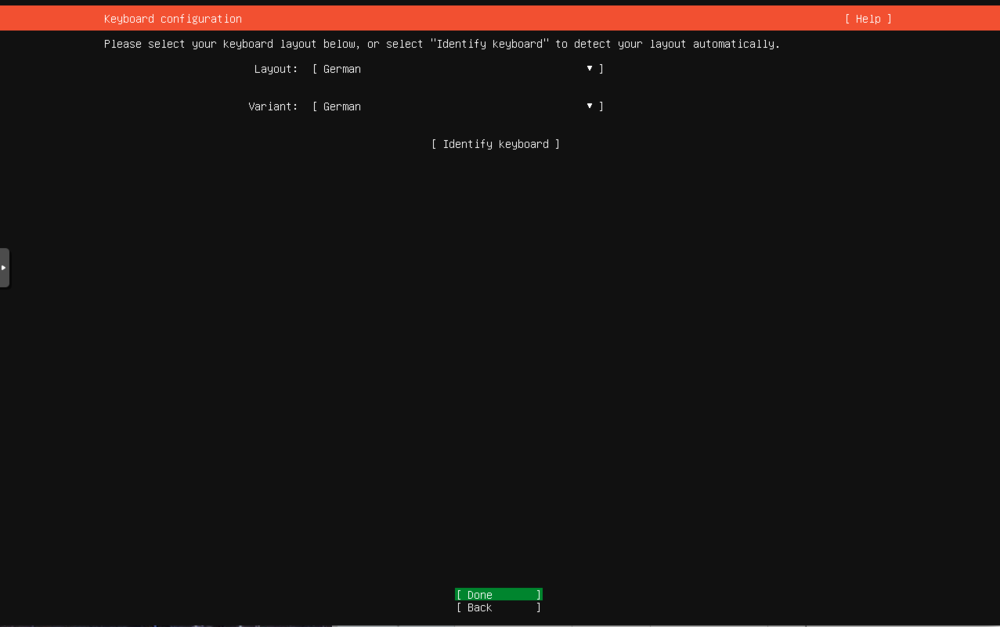The image size is (1000, 627).
Task: Select the Keyboard configuration title bar
Action: [171, 18]
